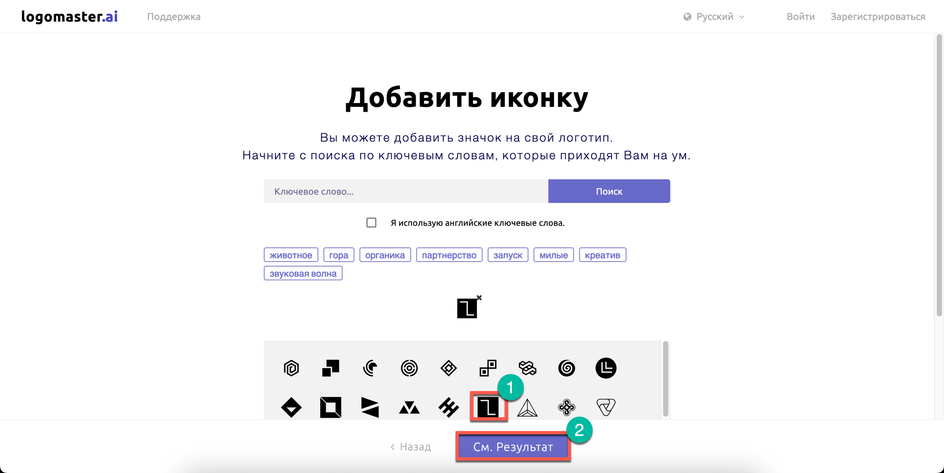Choose the black square Z-line icon in grid

(x=488, y=407)
